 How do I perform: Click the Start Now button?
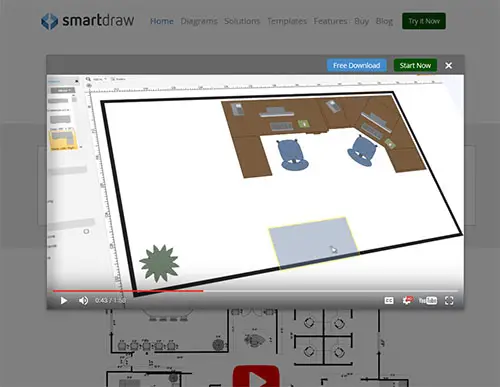[415, 65]
